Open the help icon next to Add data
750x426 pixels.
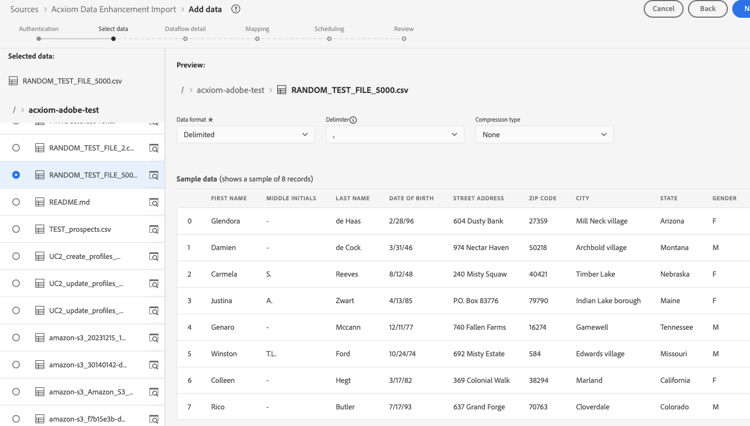coord(235,9)
